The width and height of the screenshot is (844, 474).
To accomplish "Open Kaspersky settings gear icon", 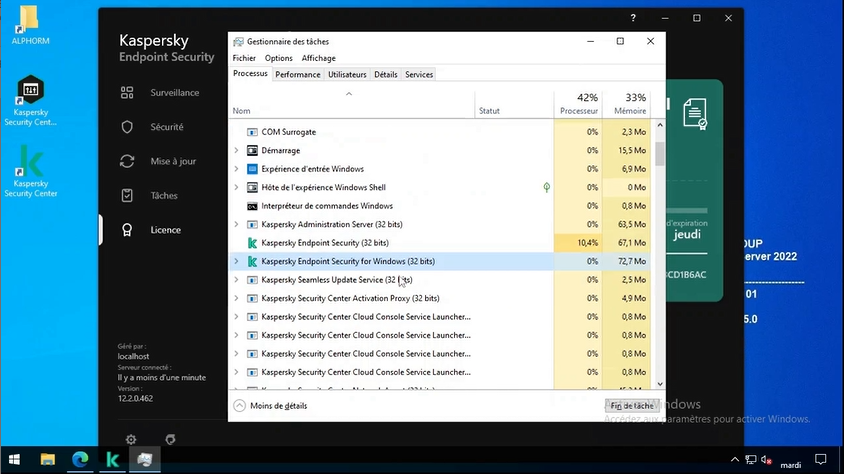I will click(x=131, y=439).
